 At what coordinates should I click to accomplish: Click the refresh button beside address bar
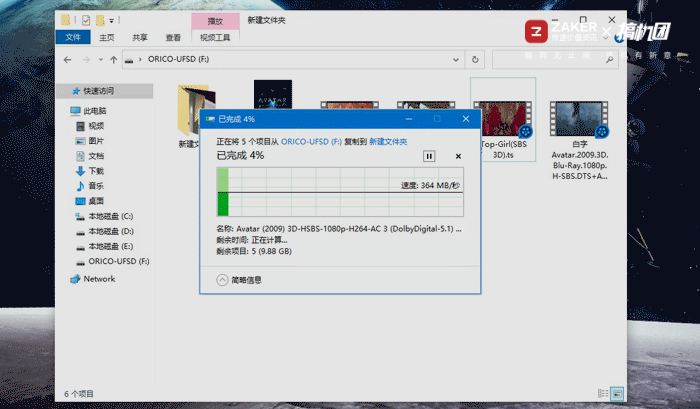pos(475,59)
